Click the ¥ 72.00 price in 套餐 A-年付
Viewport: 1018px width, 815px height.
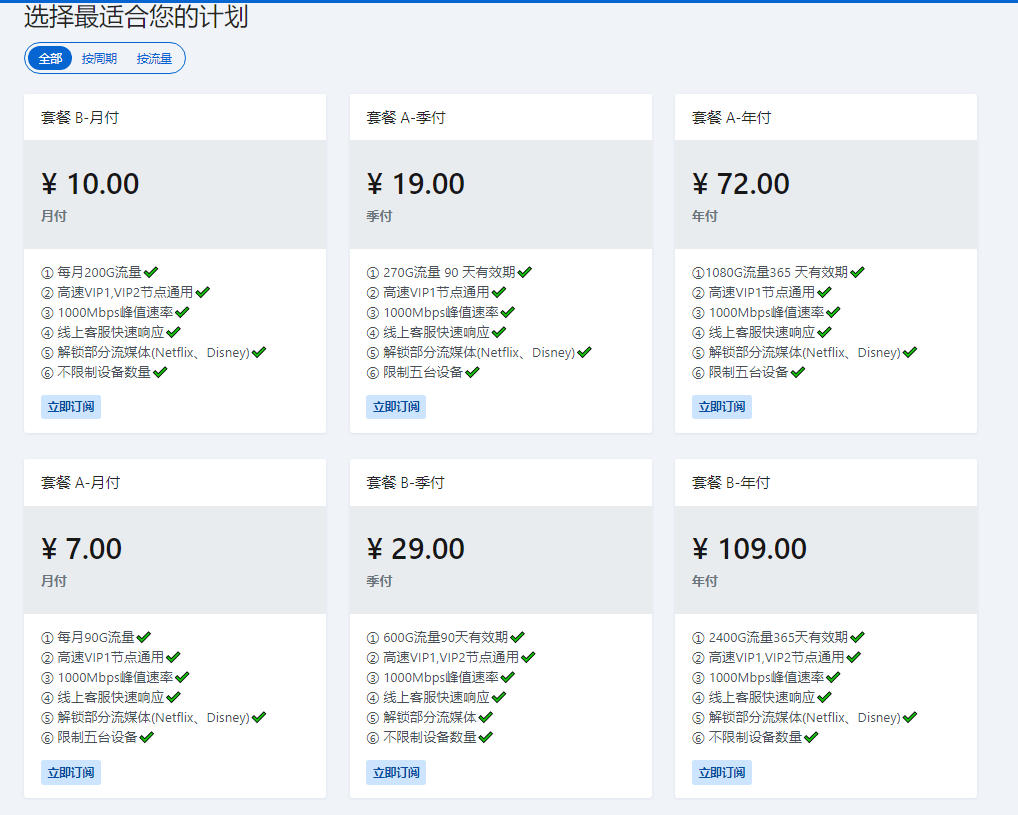pos(740,184)
